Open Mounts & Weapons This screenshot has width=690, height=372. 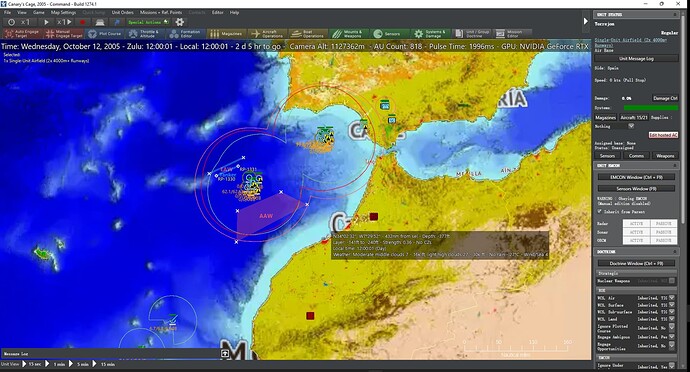[349, 33]
